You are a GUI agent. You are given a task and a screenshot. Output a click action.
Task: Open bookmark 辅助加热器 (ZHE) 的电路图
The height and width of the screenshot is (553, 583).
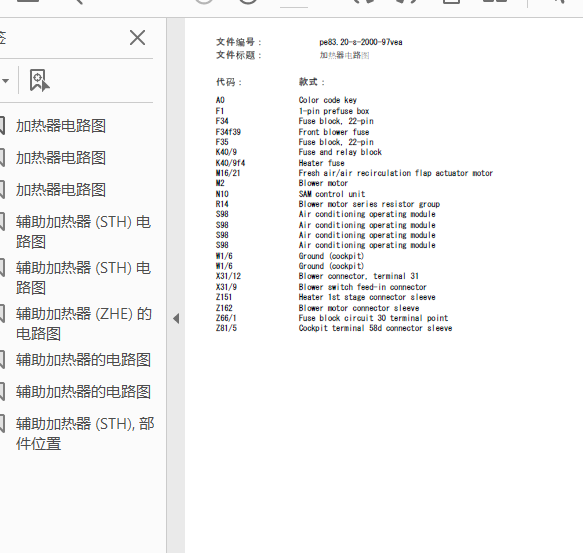(83, 324)
